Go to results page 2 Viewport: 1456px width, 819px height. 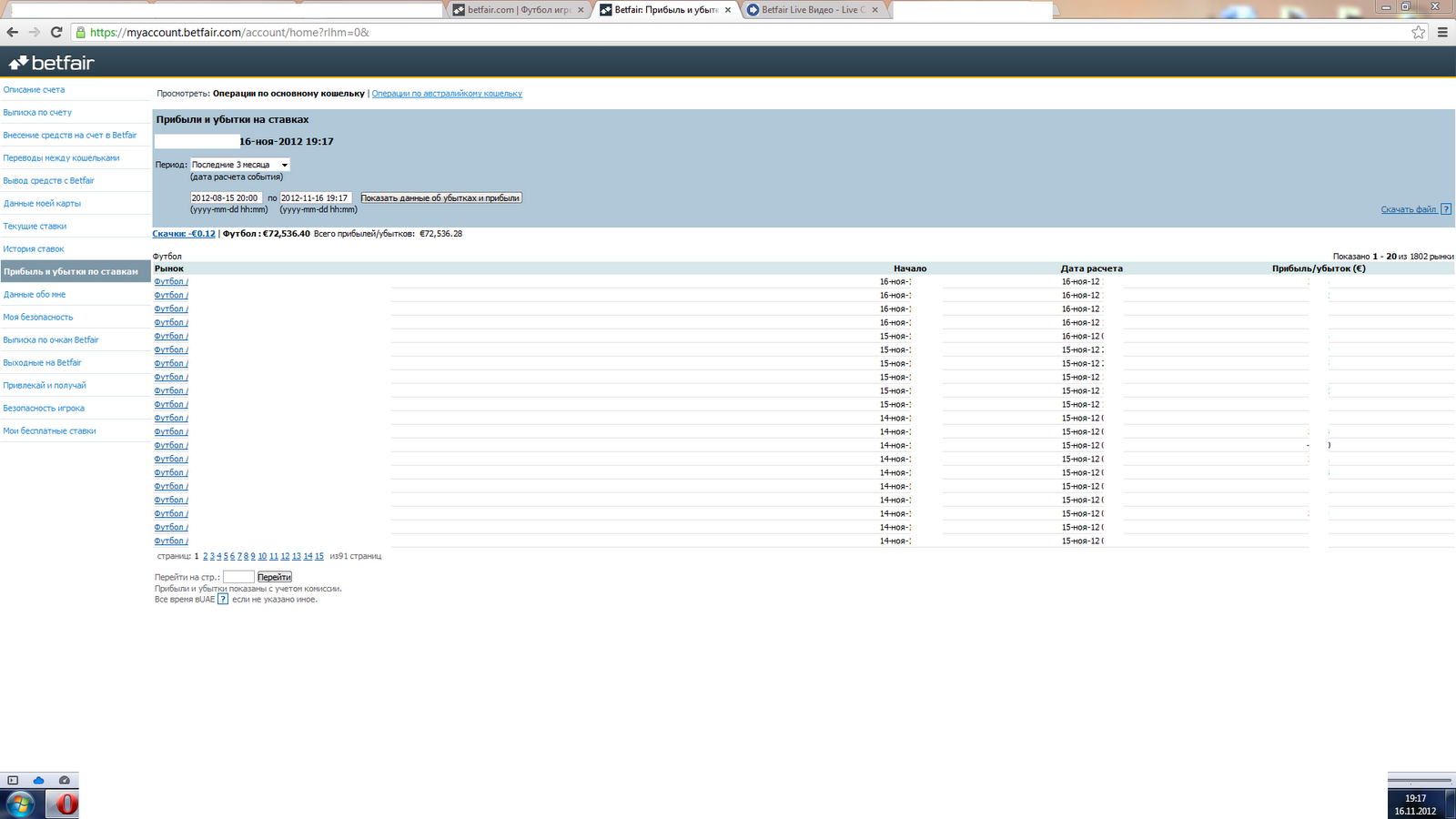206,556
